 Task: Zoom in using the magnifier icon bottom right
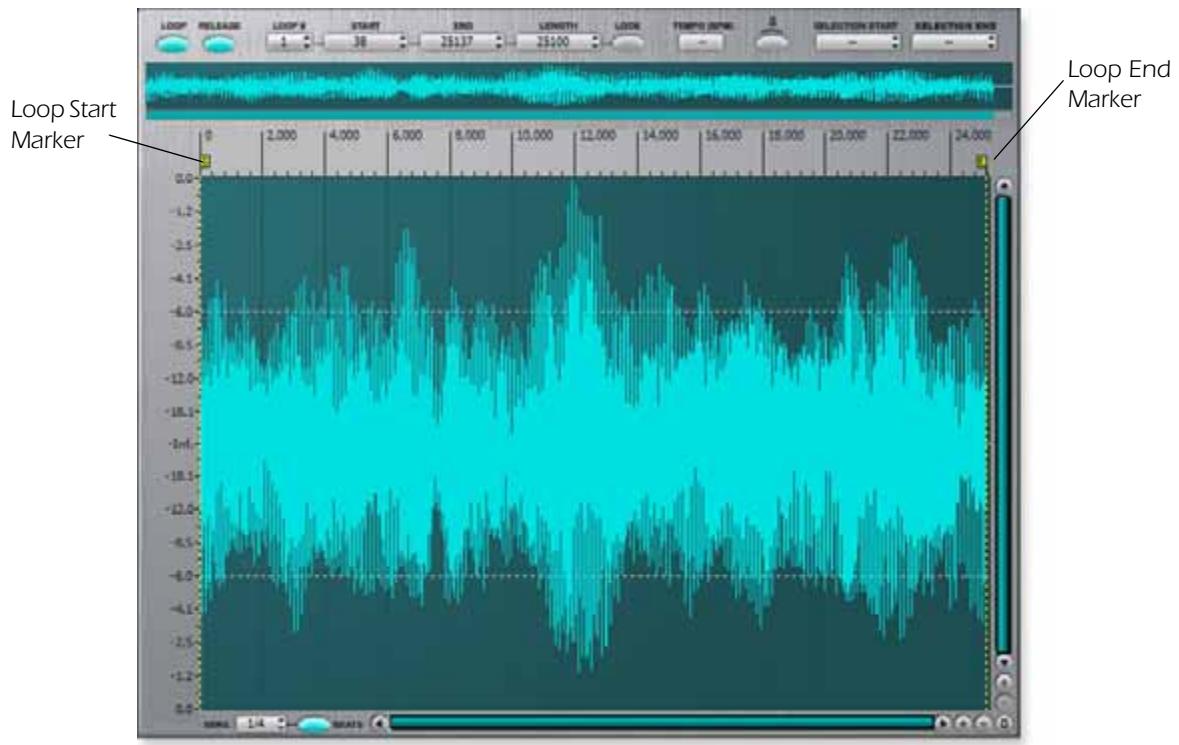click(963, 721)
